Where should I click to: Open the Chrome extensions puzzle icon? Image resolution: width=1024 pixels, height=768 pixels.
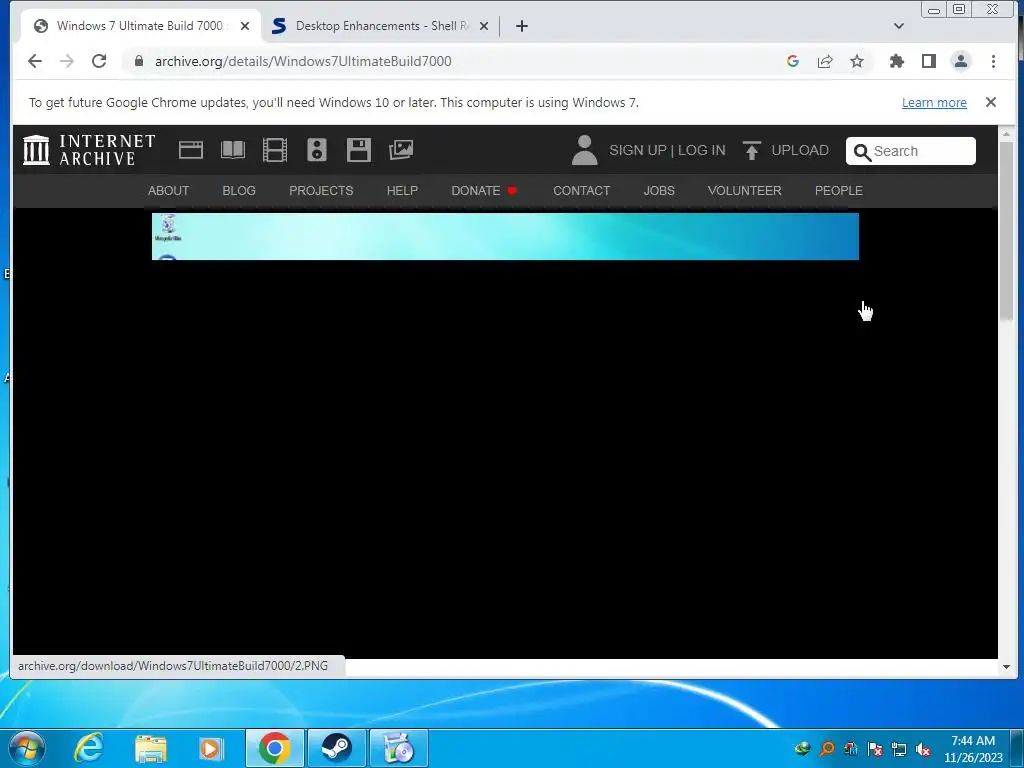897,61
